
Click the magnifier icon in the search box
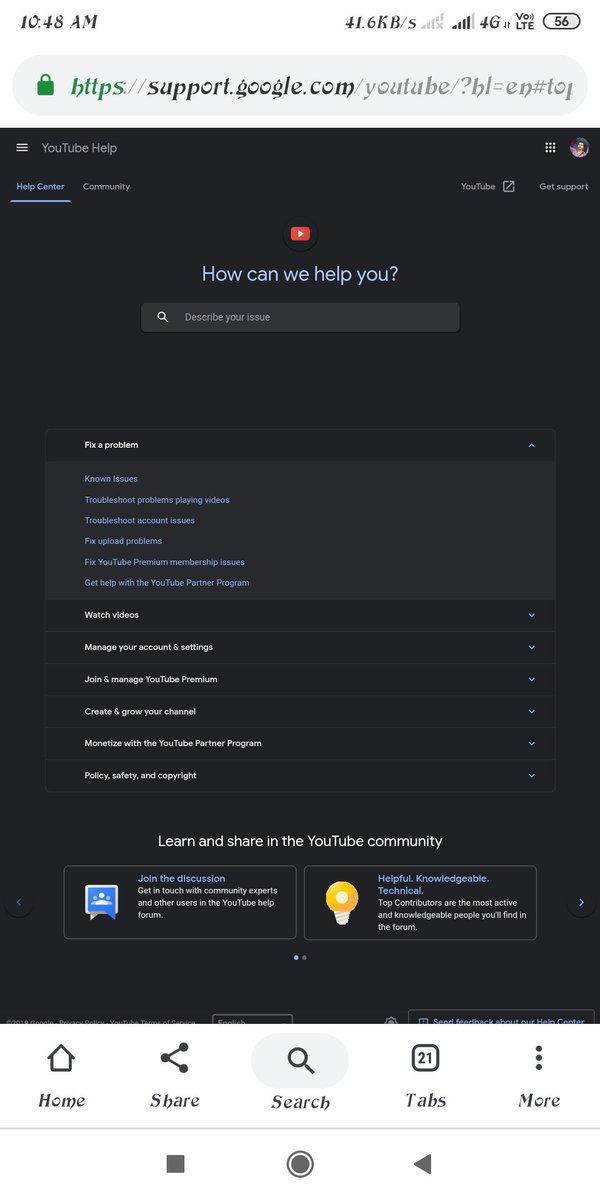(x=163, y=317)
